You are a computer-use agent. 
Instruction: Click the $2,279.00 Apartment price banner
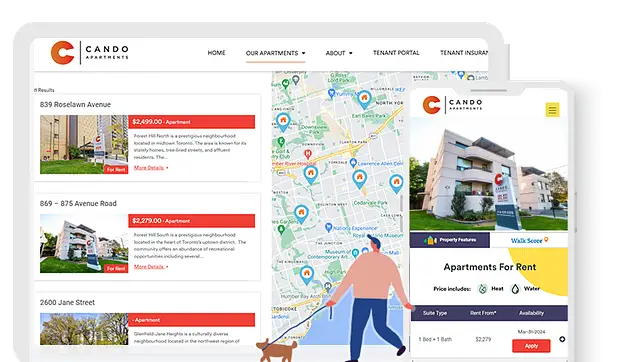point(192,220)
